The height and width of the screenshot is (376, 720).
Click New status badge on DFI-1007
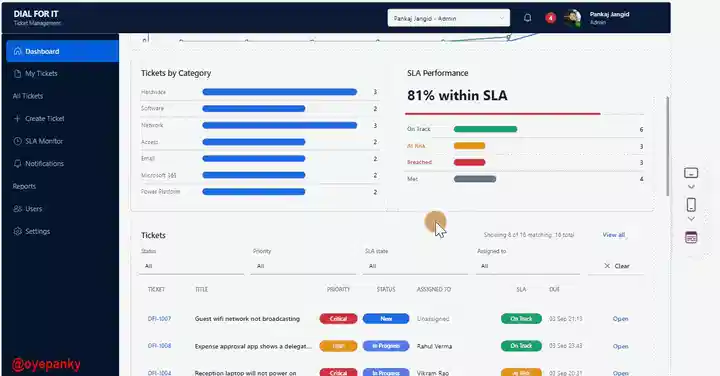[386, 319]
